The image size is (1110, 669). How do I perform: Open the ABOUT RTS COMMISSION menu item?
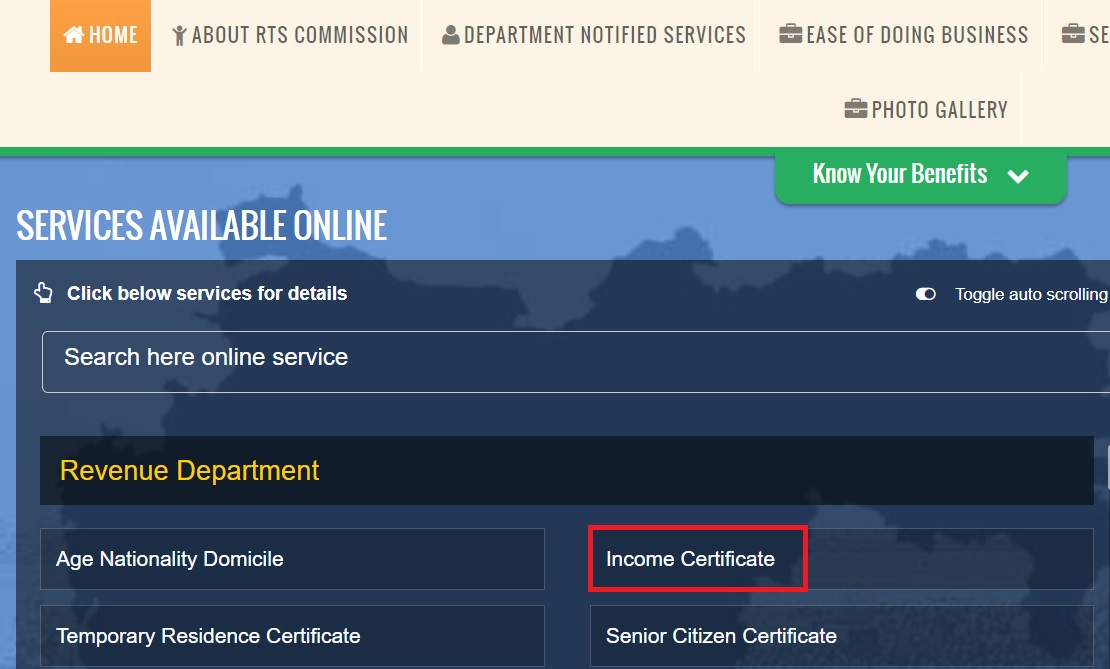click(289, 35)
